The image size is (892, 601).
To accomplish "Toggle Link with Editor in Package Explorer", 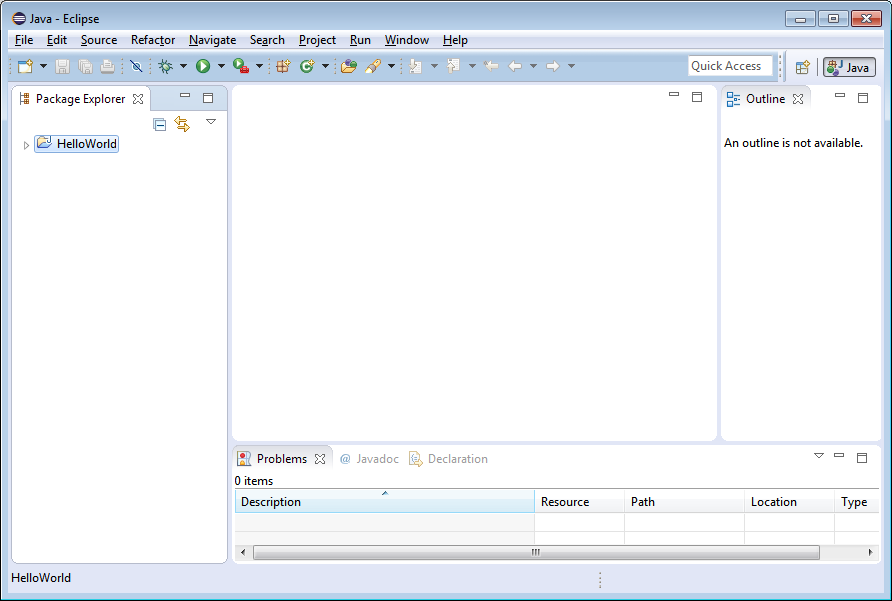I will (182, 124).
